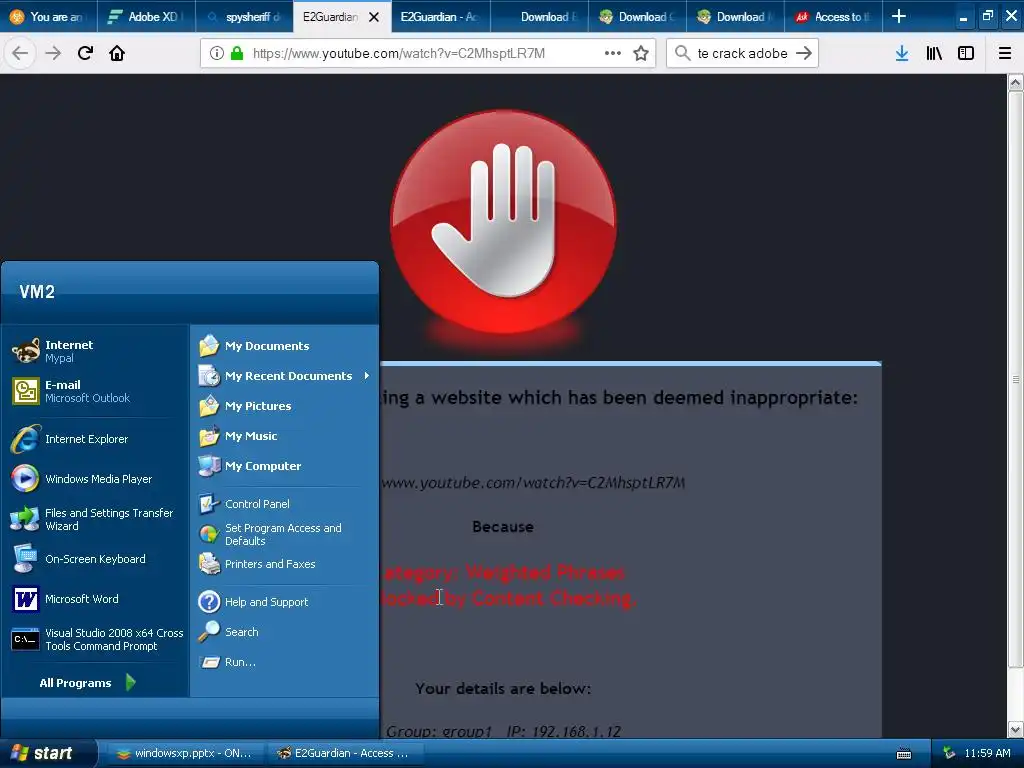Open the library bookmarks icon

tap(934, 54)
